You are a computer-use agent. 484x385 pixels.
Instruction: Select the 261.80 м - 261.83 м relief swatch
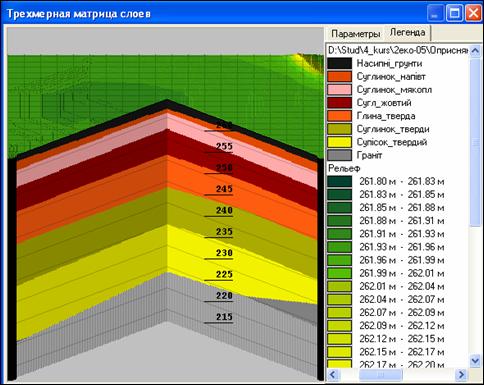click(x=339, y=181)
